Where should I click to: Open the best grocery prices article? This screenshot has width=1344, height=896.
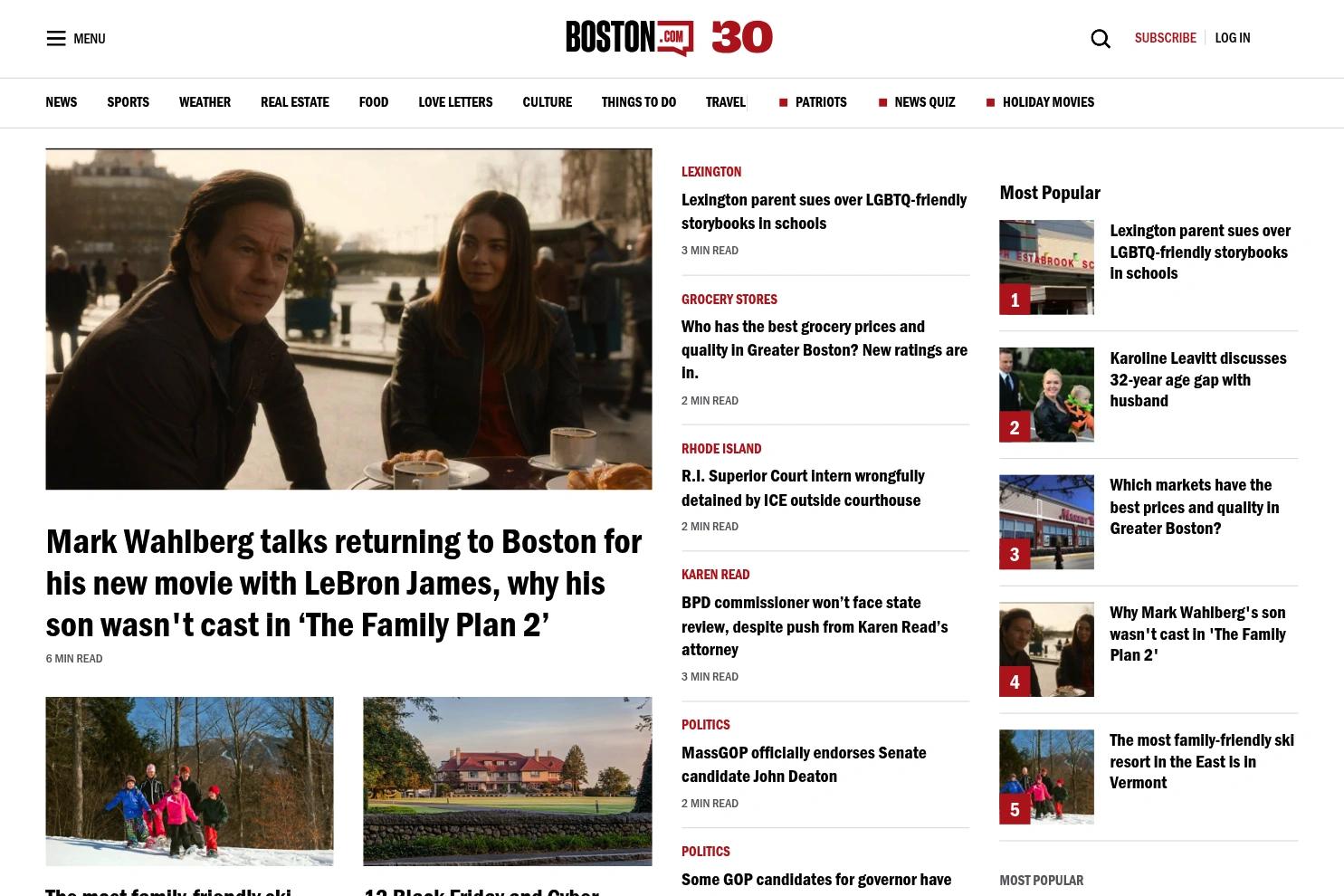[x=825, y=349]
